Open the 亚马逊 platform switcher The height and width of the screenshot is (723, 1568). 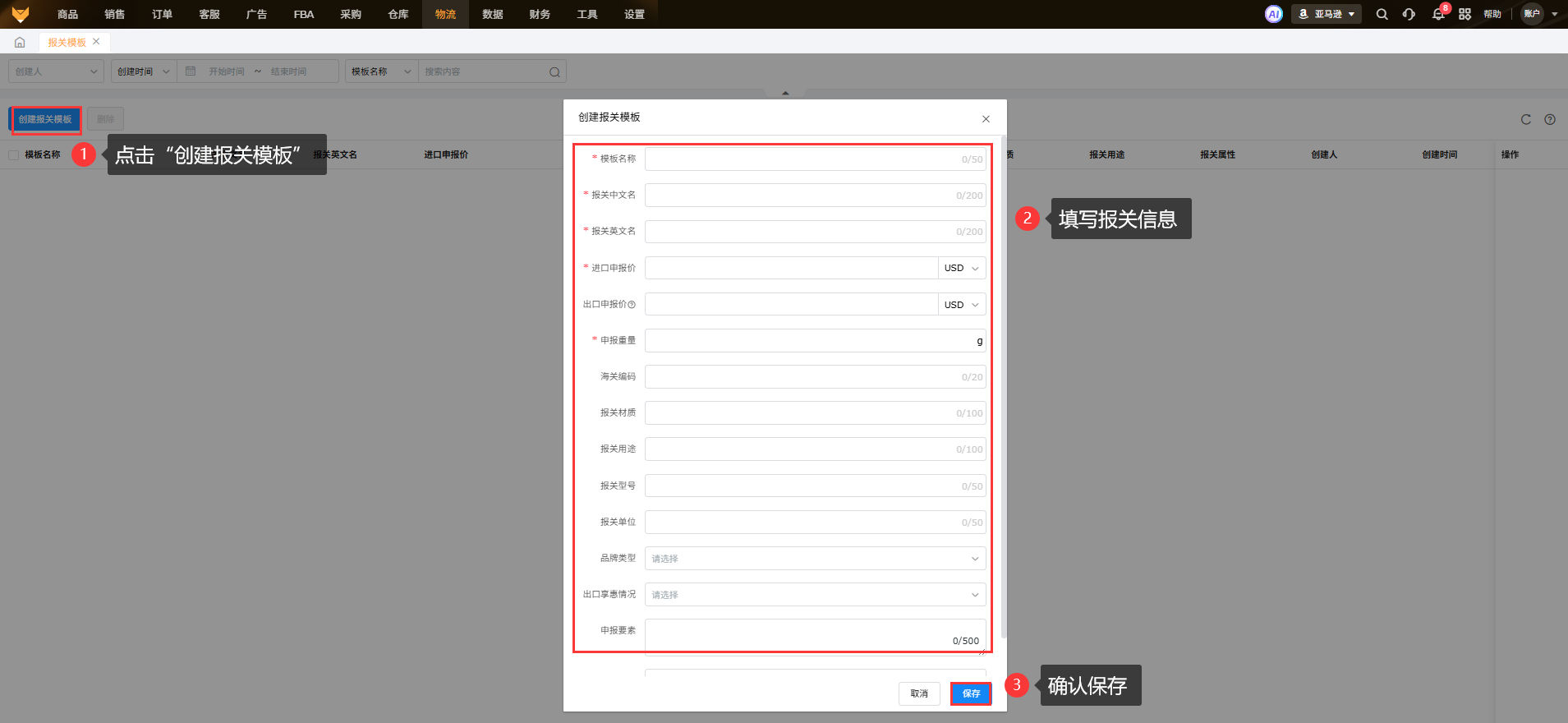[x=1327, y=14]
